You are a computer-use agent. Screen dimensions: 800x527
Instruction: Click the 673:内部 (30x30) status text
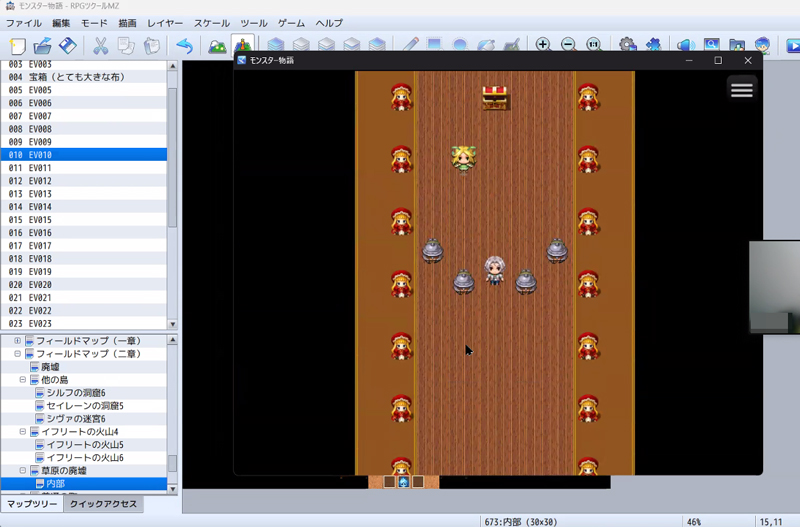[520, 522]
